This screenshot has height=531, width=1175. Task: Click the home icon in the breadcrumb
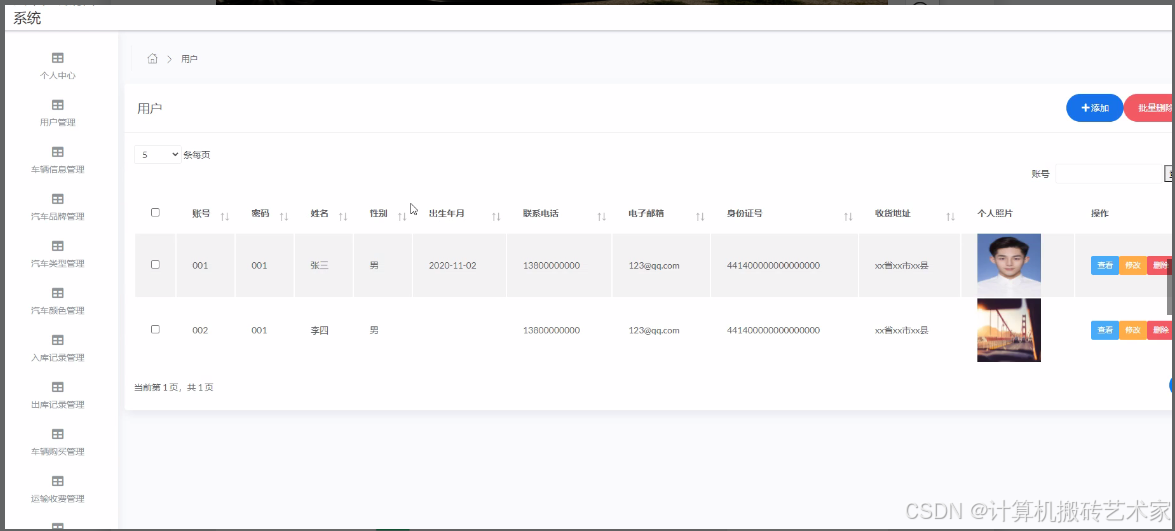pos(153,58)
